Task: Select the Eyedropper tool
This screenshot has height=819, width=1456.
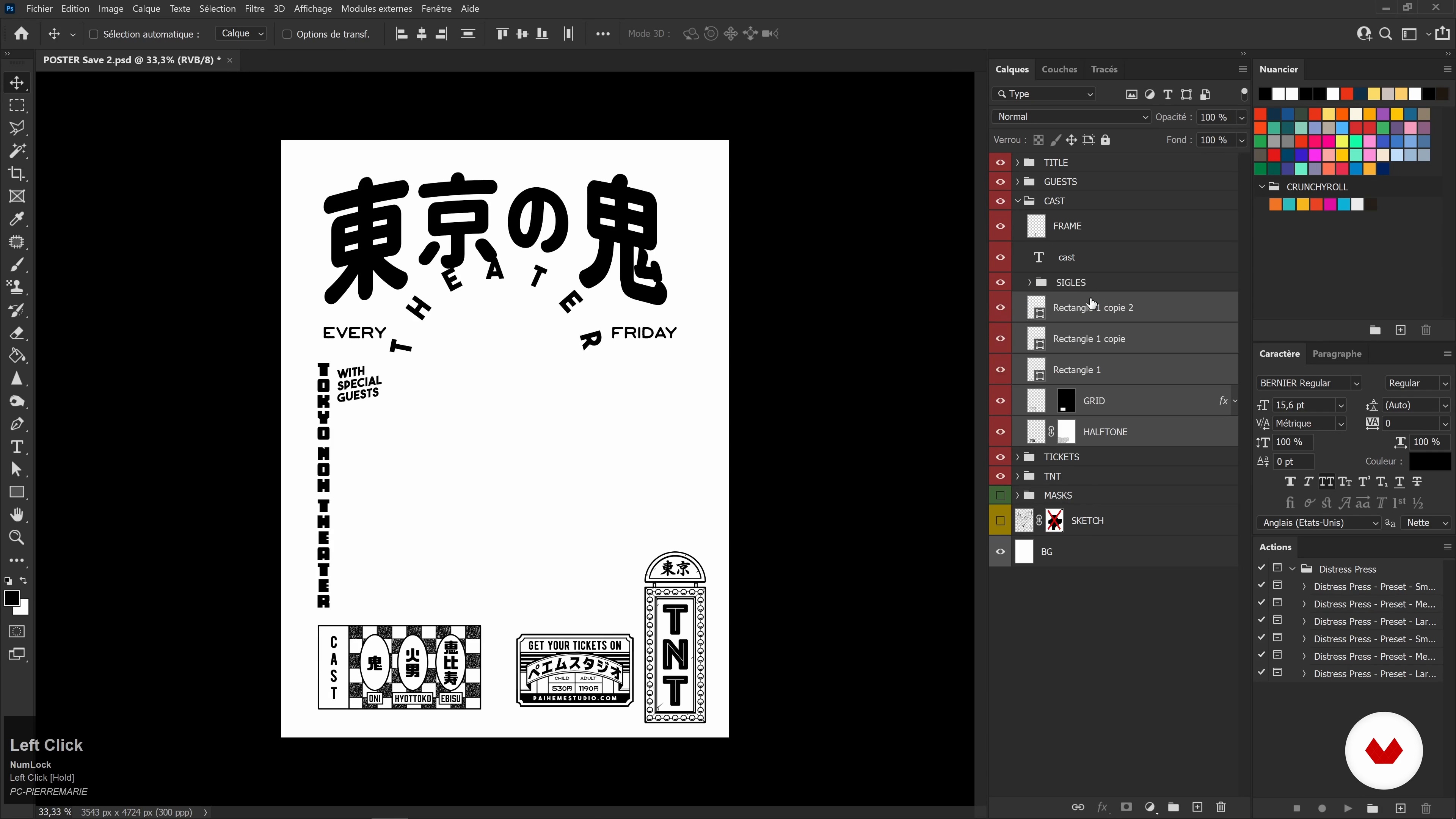Action: [17, 219]
